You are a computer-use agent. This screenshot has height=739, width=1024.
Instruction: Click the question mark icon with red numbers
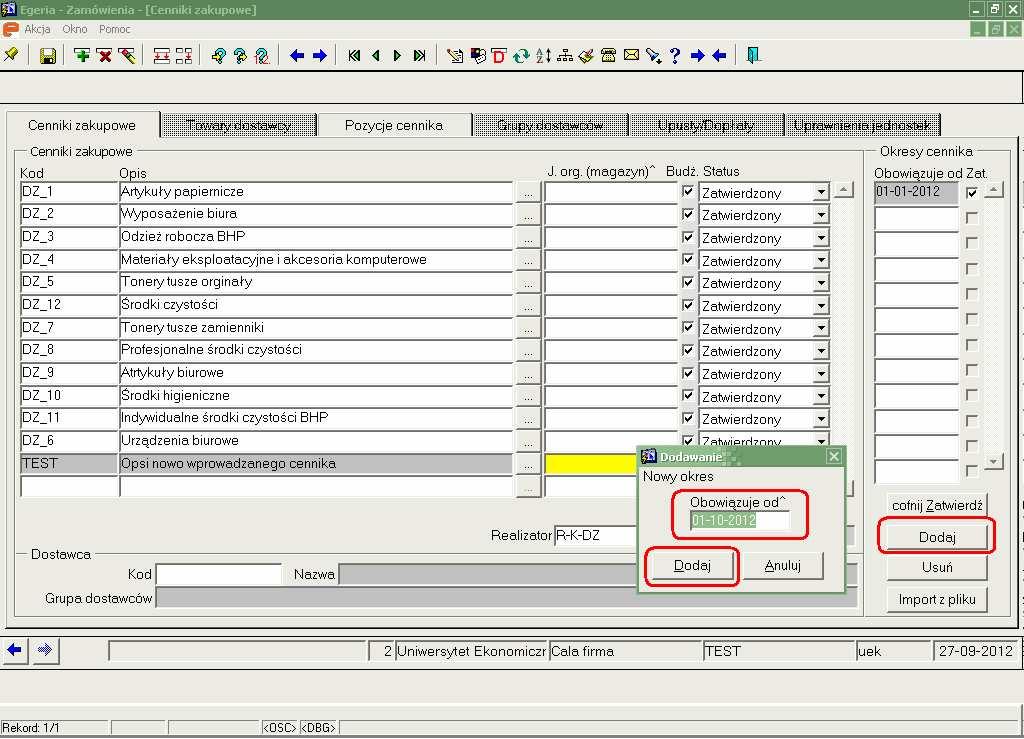(262, 56)
